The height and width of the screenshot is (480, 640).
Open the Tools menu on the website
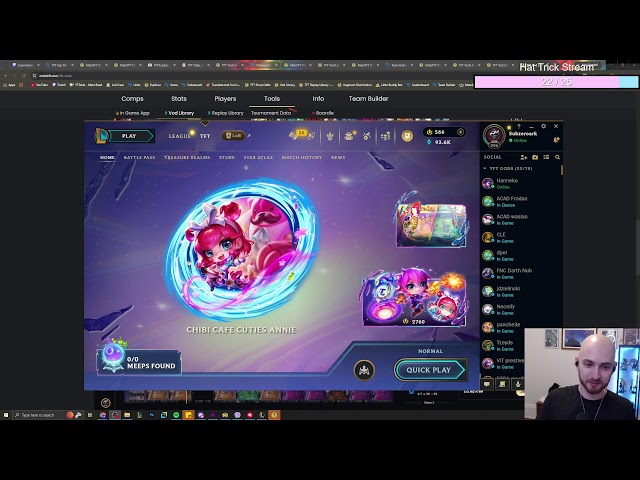click(x=271, y=99)
